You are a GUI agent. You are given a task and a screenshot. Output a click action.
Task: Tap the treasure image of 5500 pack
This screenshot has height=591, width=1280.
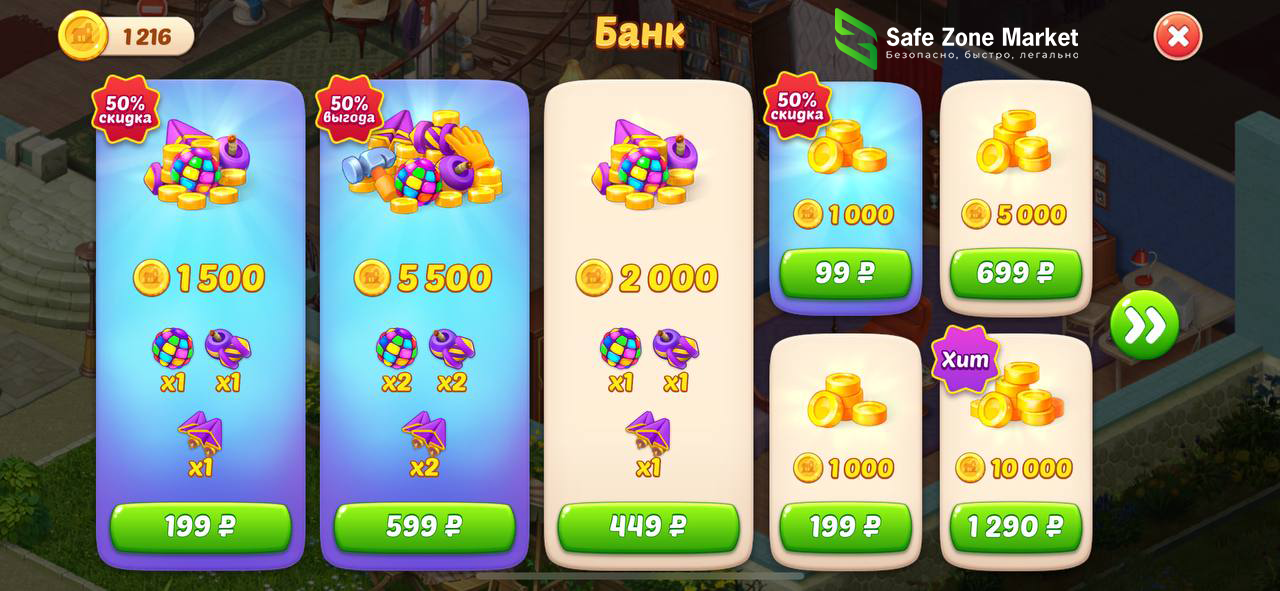[424, 162]
